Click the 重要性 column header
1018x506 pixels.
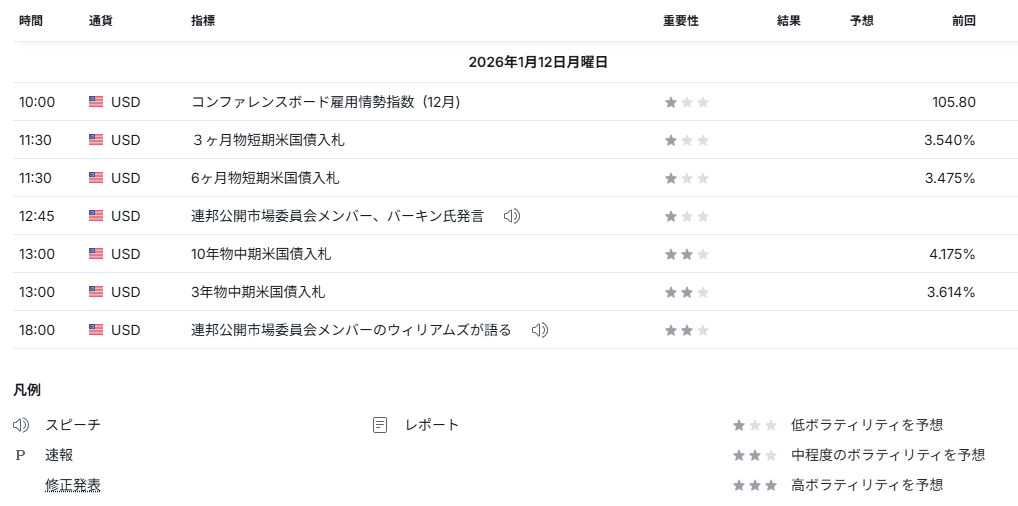coord(680,21)
